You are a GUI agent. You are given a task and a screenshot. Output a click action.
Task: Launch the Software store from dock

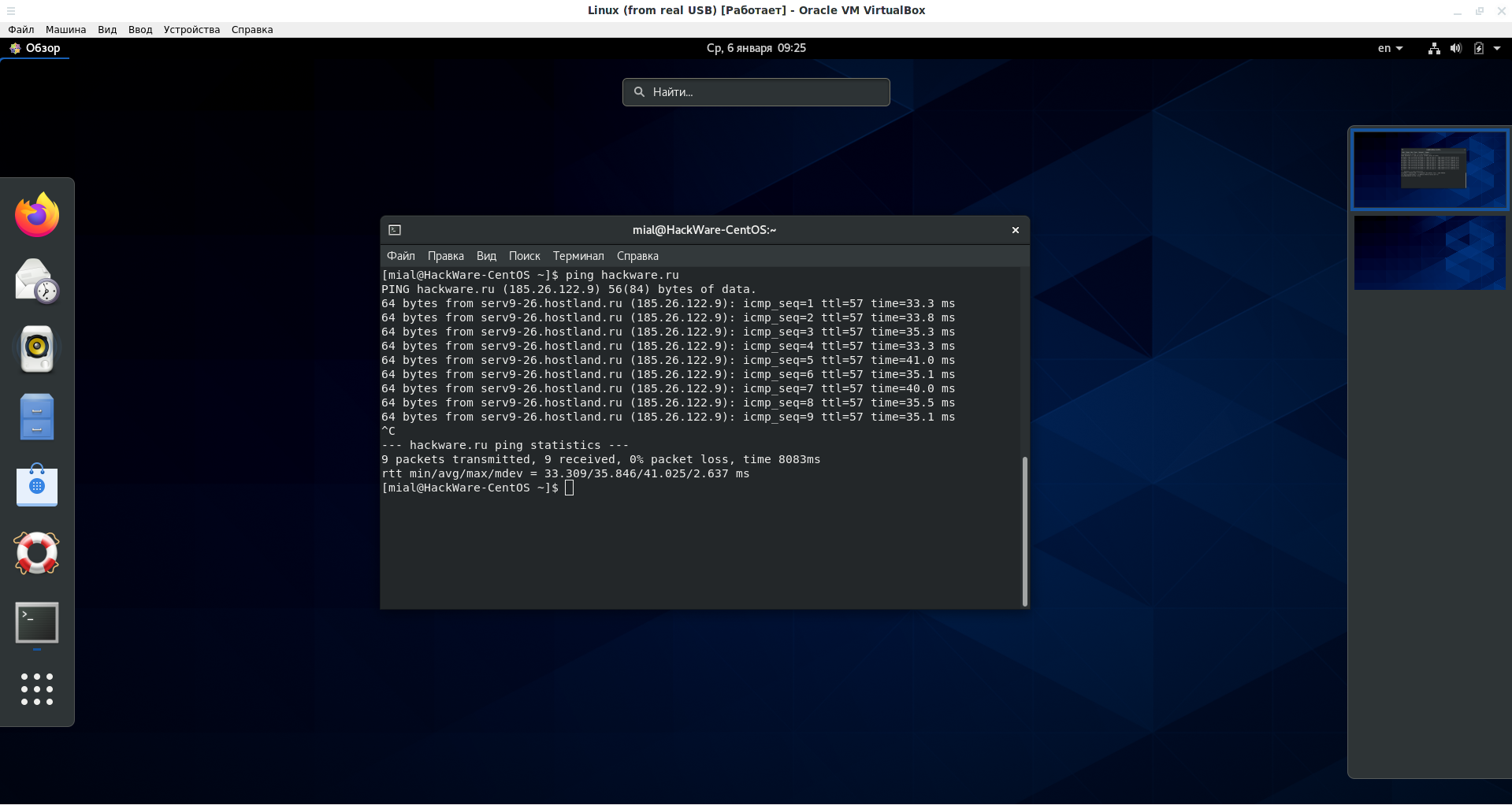tap(37, 485)
